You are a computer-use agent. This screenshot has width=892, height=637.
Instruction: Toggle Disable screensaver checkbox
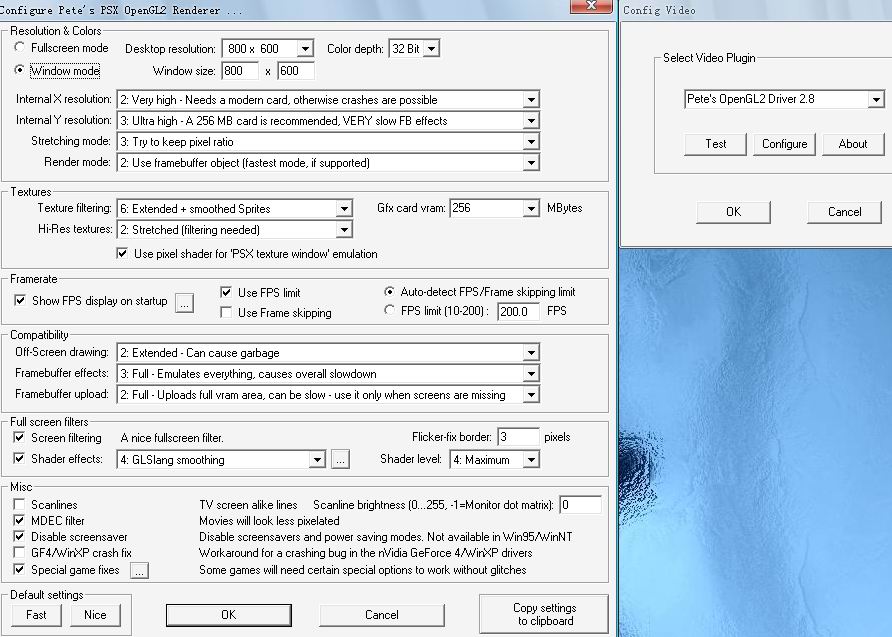tap(19, 536)
